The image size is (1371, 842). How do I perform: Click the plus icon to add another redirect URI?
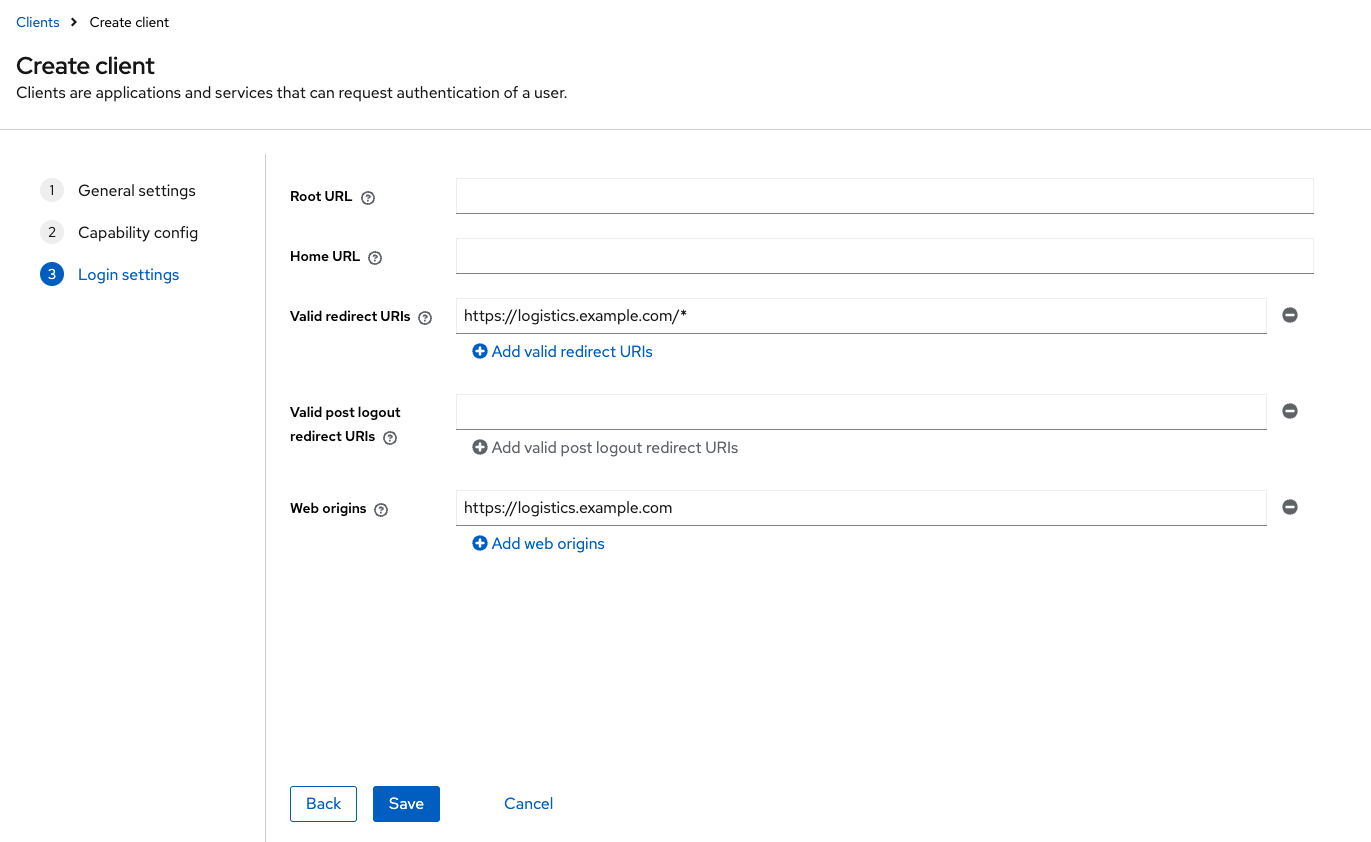coord(480,351)
